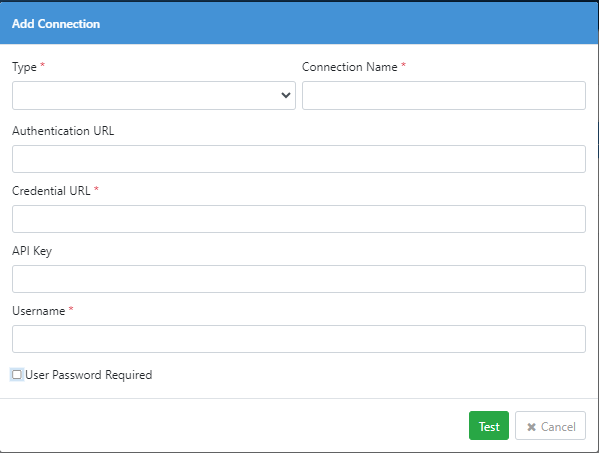Focus the Username input box
Screen dimensions: 599x453
299,339
